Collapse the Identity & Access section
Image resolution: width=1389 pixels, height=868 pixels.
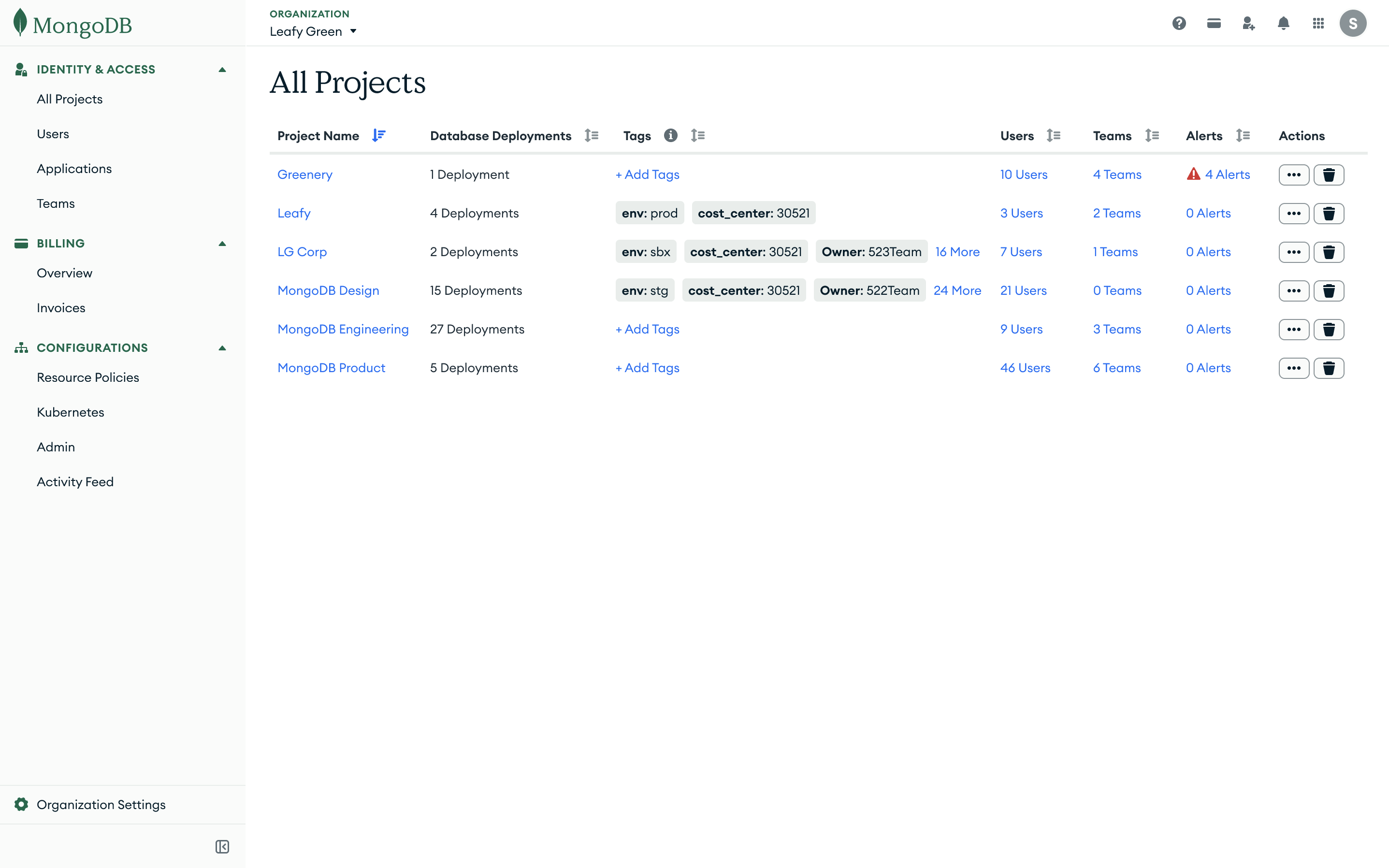[222, 69]
